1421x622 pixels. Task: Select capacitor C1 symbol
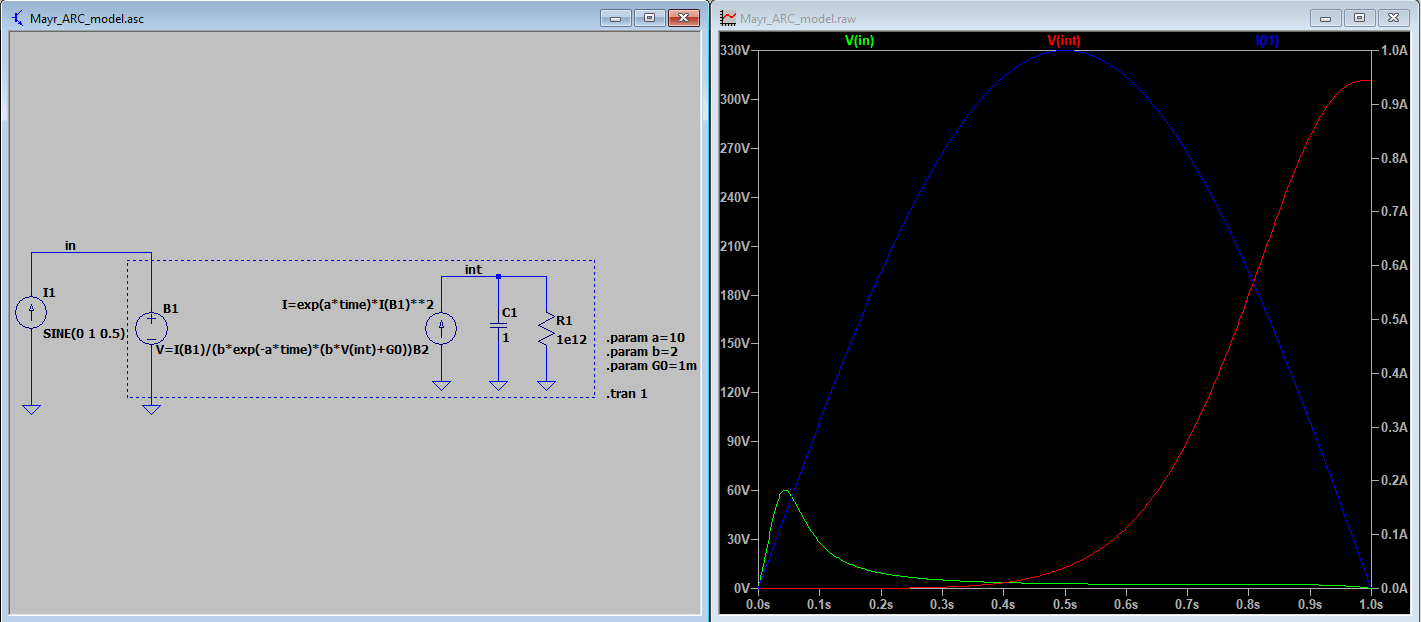[498, 326]
